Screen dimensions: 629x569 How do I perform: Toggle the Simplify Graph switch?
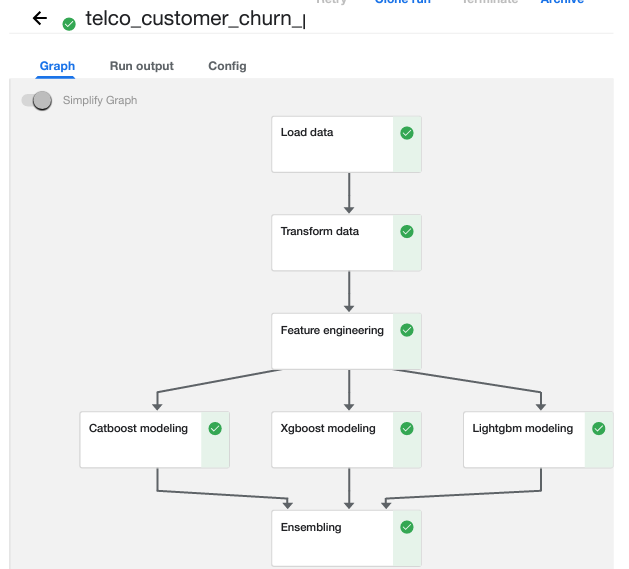pos(37,100)
